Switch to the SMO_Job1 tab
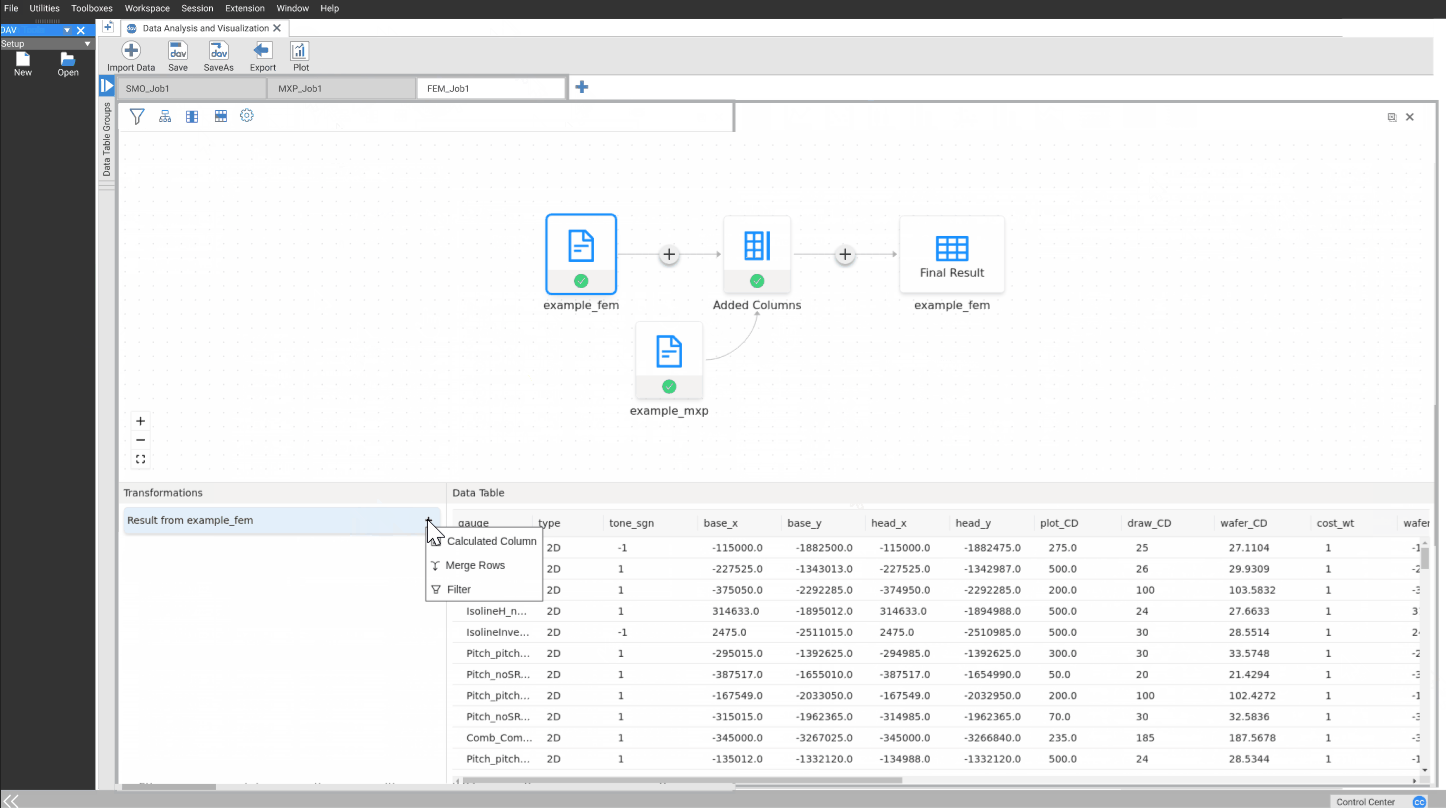The image size is (1446, 808). (x=191, y=88)
